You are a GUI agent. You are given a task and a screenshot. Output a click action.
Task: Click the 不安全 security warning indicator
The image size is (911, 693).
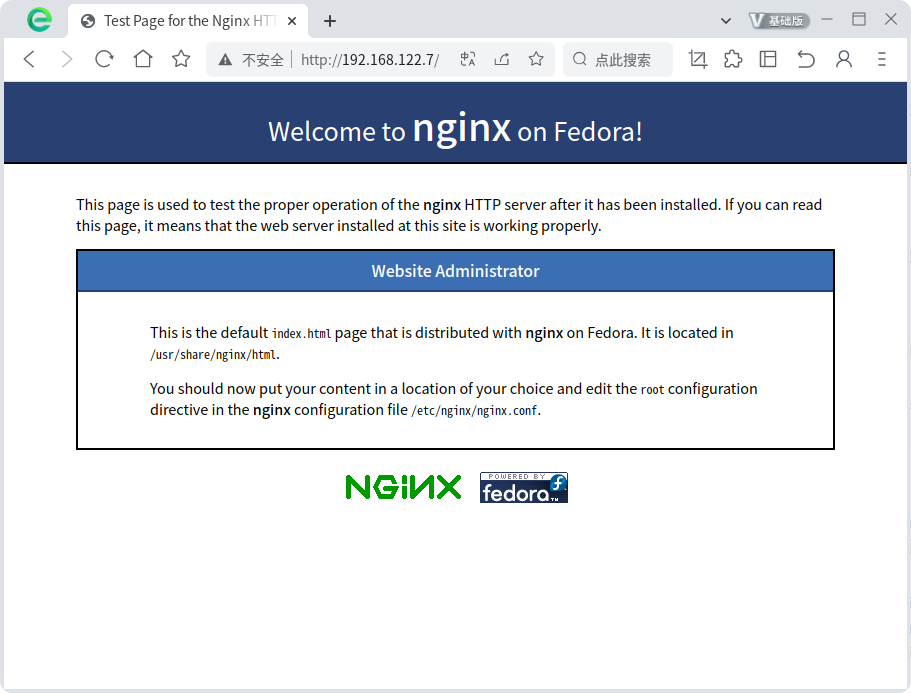click(252, 60)
